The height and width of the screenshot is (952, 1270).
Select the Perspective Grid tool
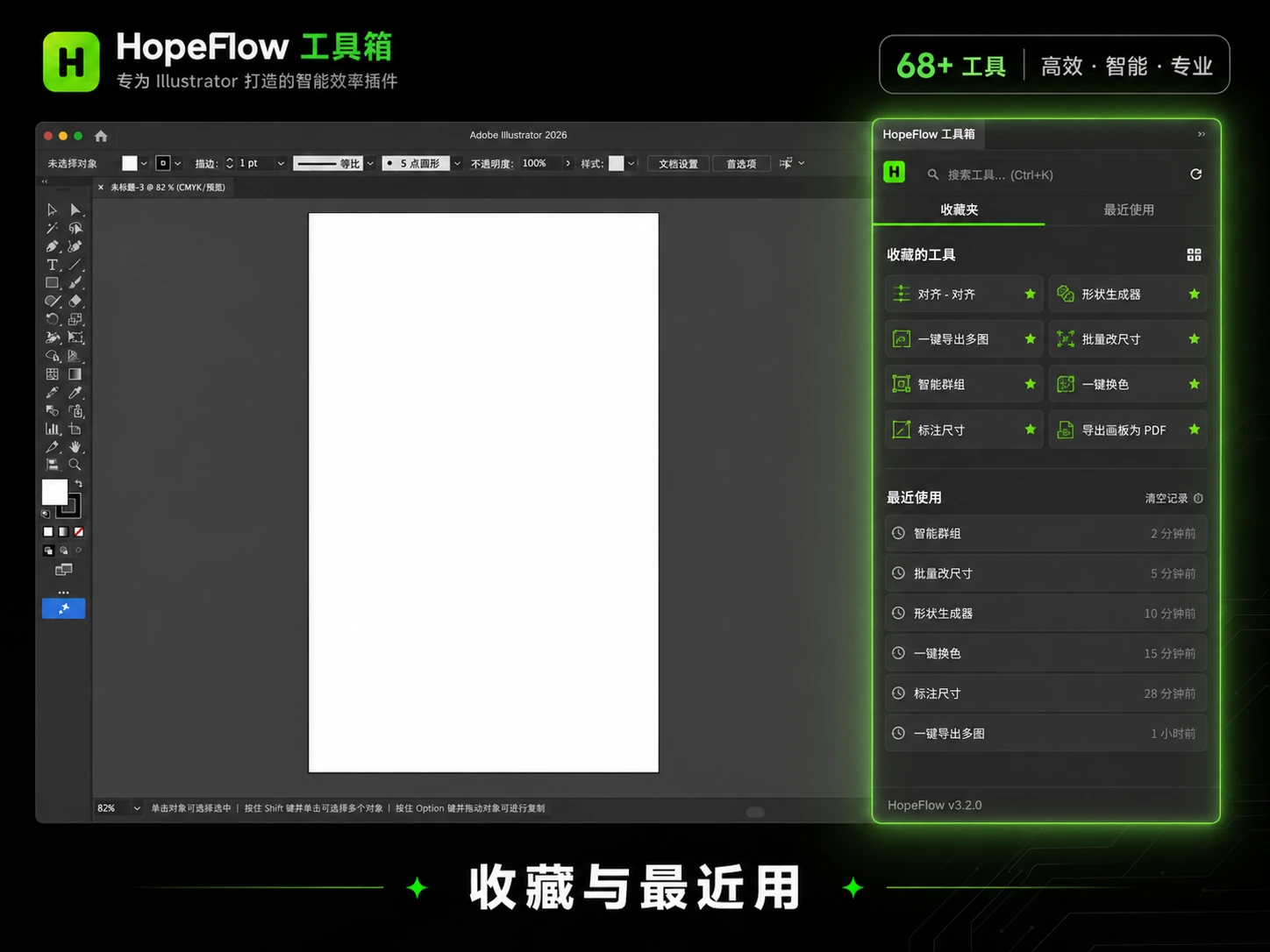click(75, 356)
